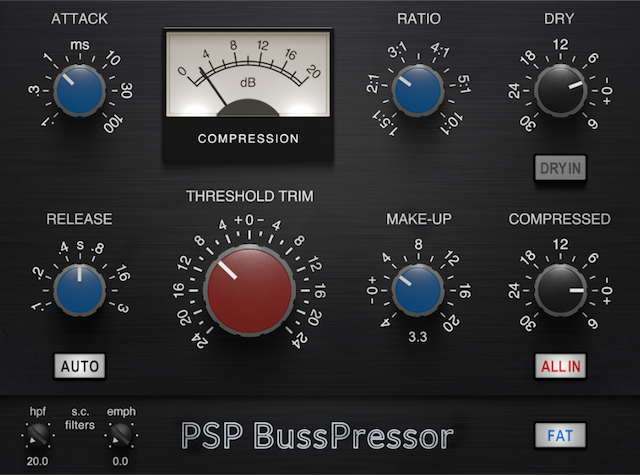Click the blue Attack knob

point(79,91)
